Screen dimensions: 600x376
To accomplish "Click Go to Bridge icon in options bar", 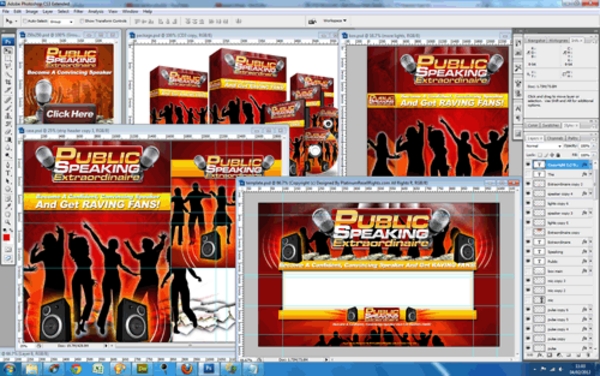I will pos(312,21).
